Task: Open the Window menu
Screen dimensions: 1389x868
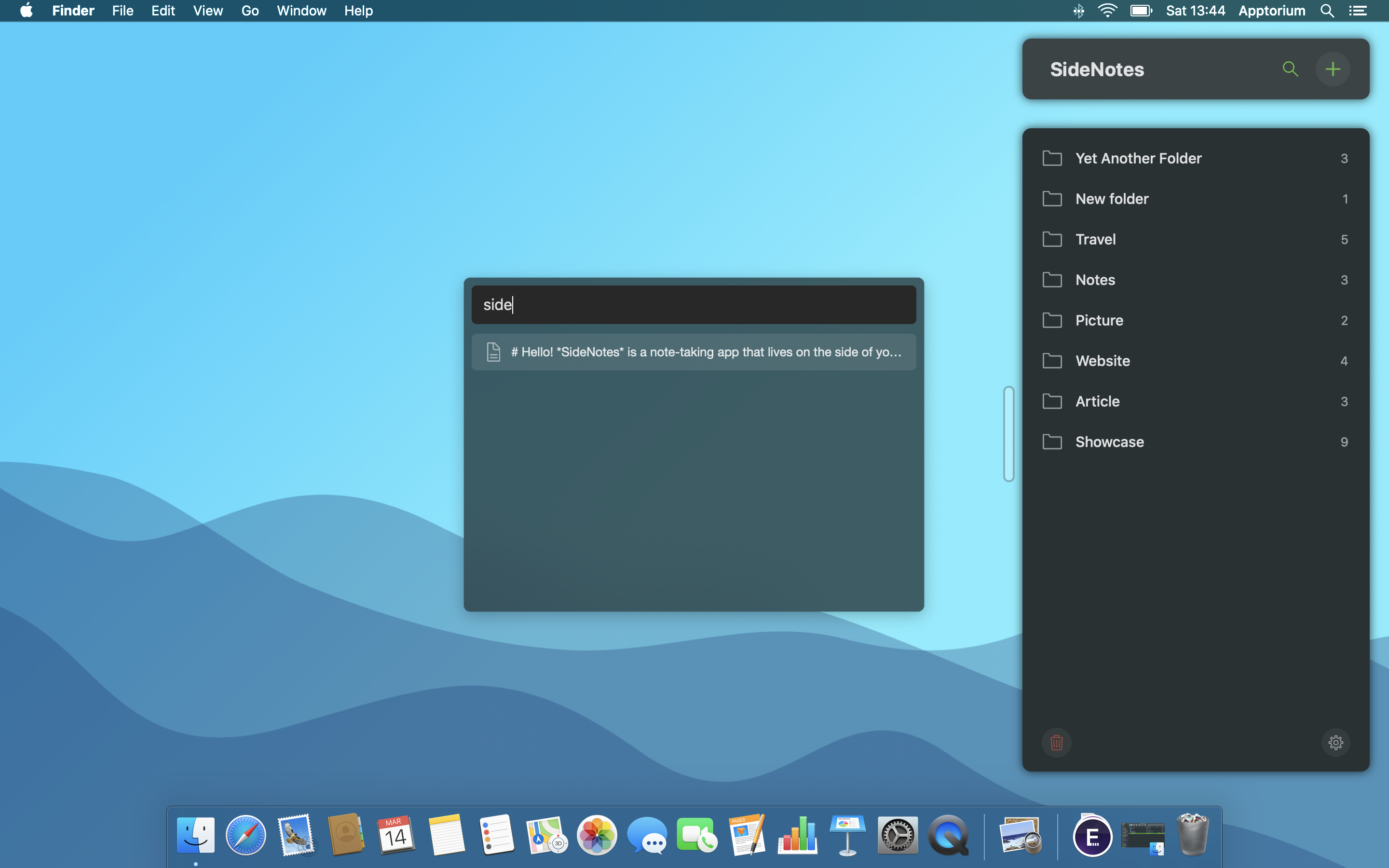Action: coord(301,11)
